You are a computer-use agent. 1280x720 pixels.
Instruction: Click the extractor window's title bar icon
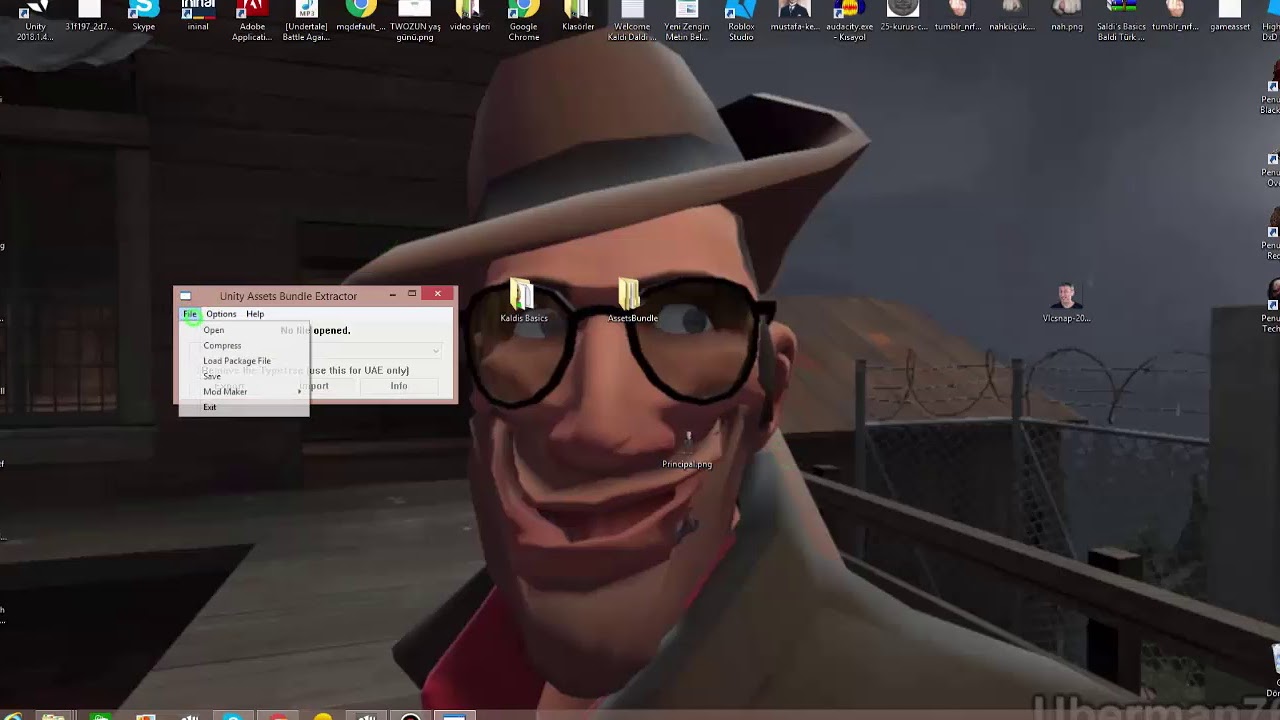[x=185, y=296]
